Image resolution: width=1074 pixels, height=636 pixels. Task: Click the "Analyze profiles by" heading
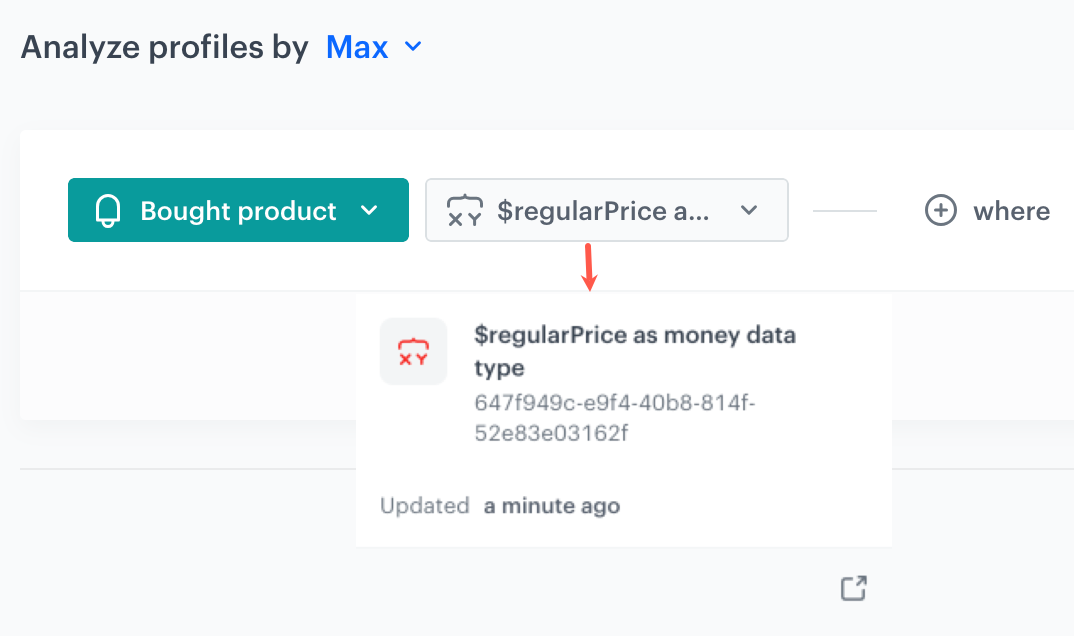(x=165, y=47)
